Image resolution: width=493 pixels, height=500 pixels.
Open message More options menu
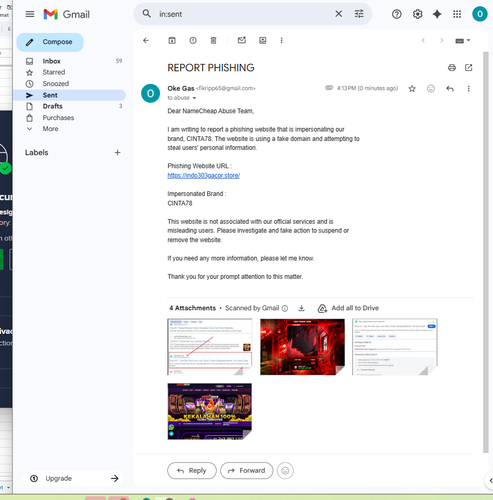(x=468, y=88)
